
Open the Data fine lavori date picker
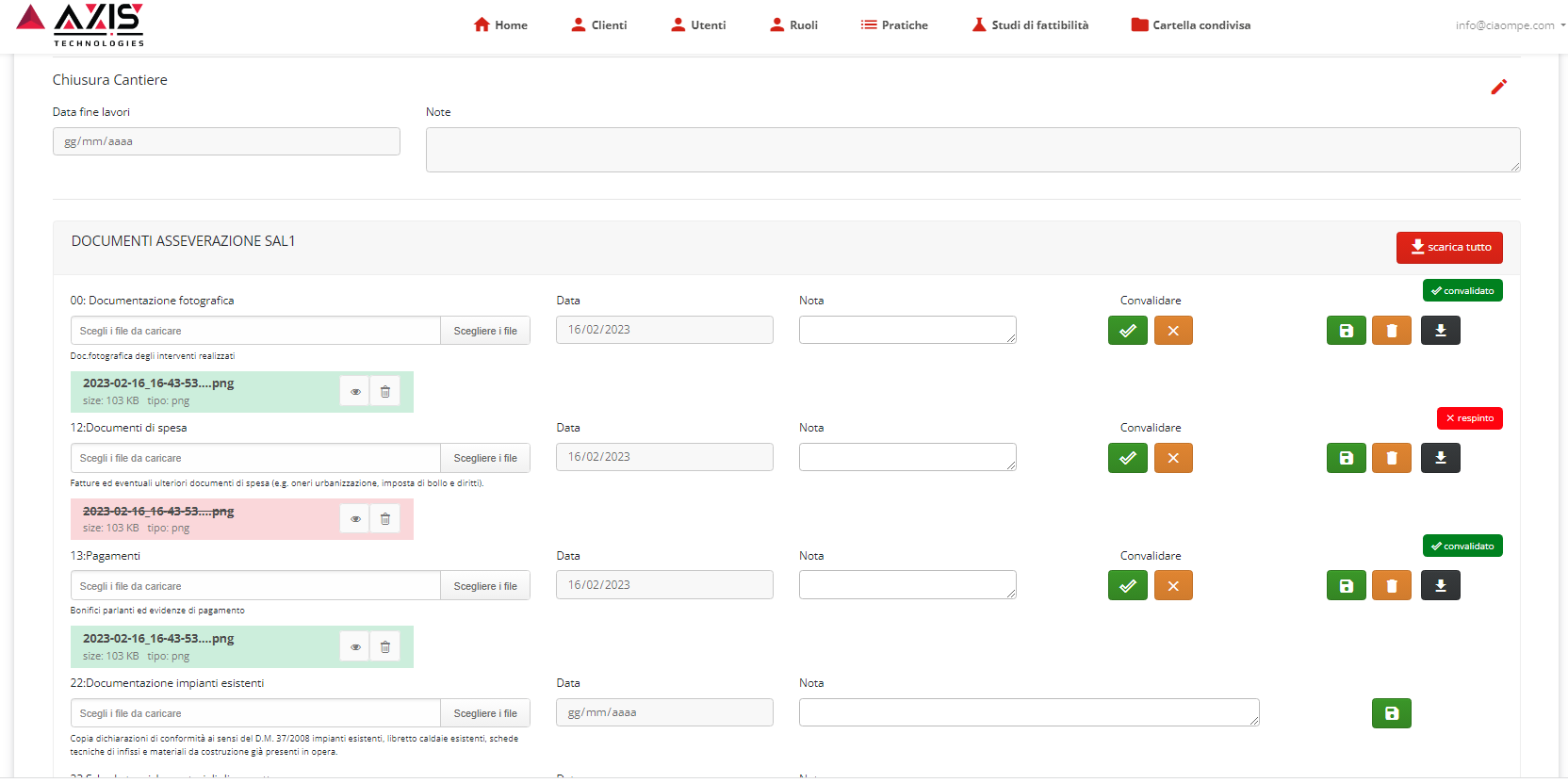[x=226, y=141]
